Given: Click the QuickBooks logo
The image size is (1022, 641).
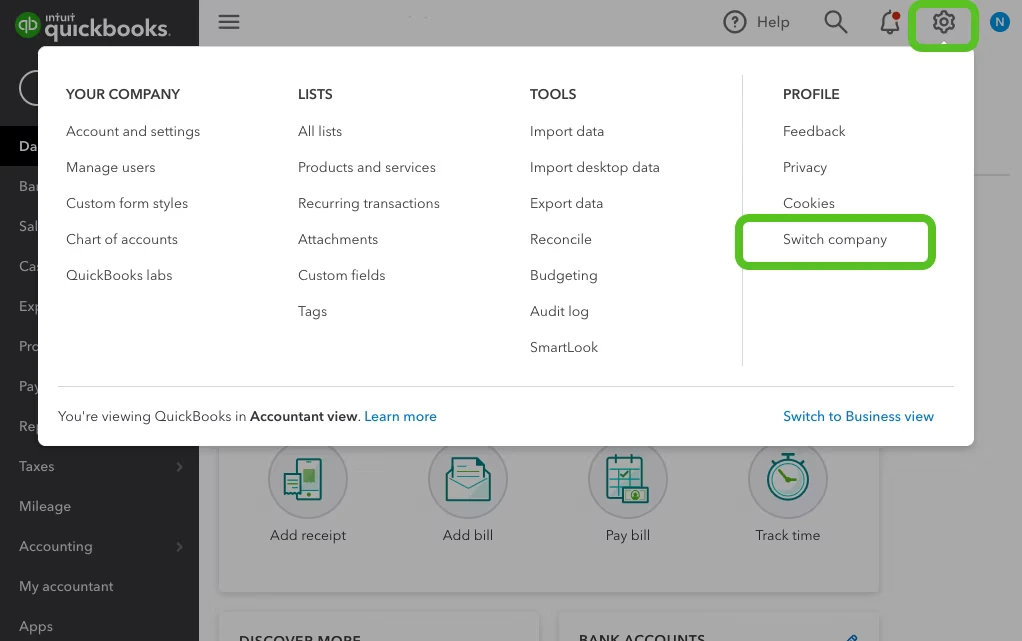Looking at the screenshot, I should point(95,22).
